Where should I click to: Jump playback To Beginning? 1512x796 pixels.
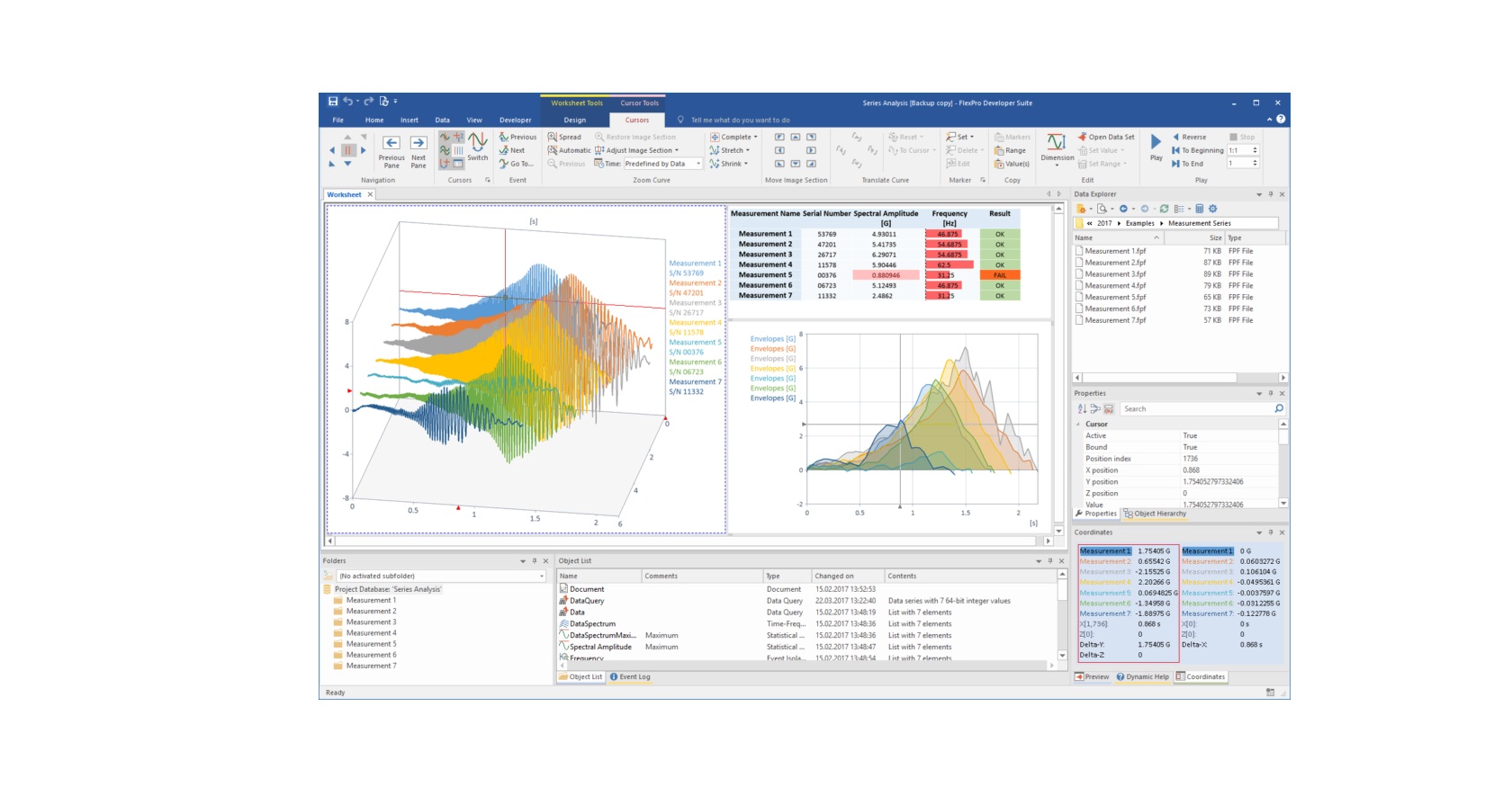point(1197,150)
